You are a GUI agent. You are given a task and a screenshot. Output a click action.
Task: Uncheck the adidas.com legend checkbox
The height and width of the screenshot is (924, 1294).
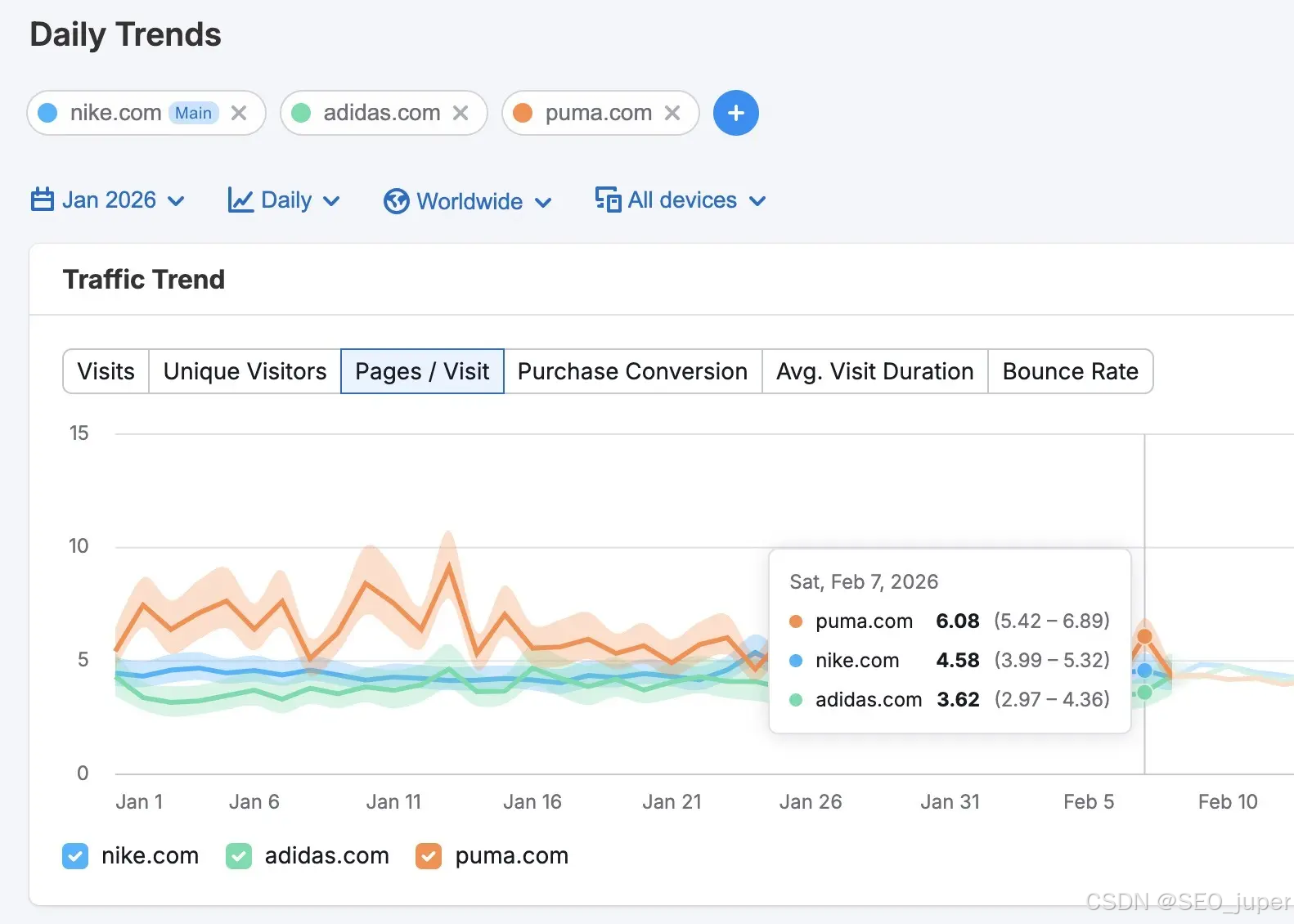[239, 856]
